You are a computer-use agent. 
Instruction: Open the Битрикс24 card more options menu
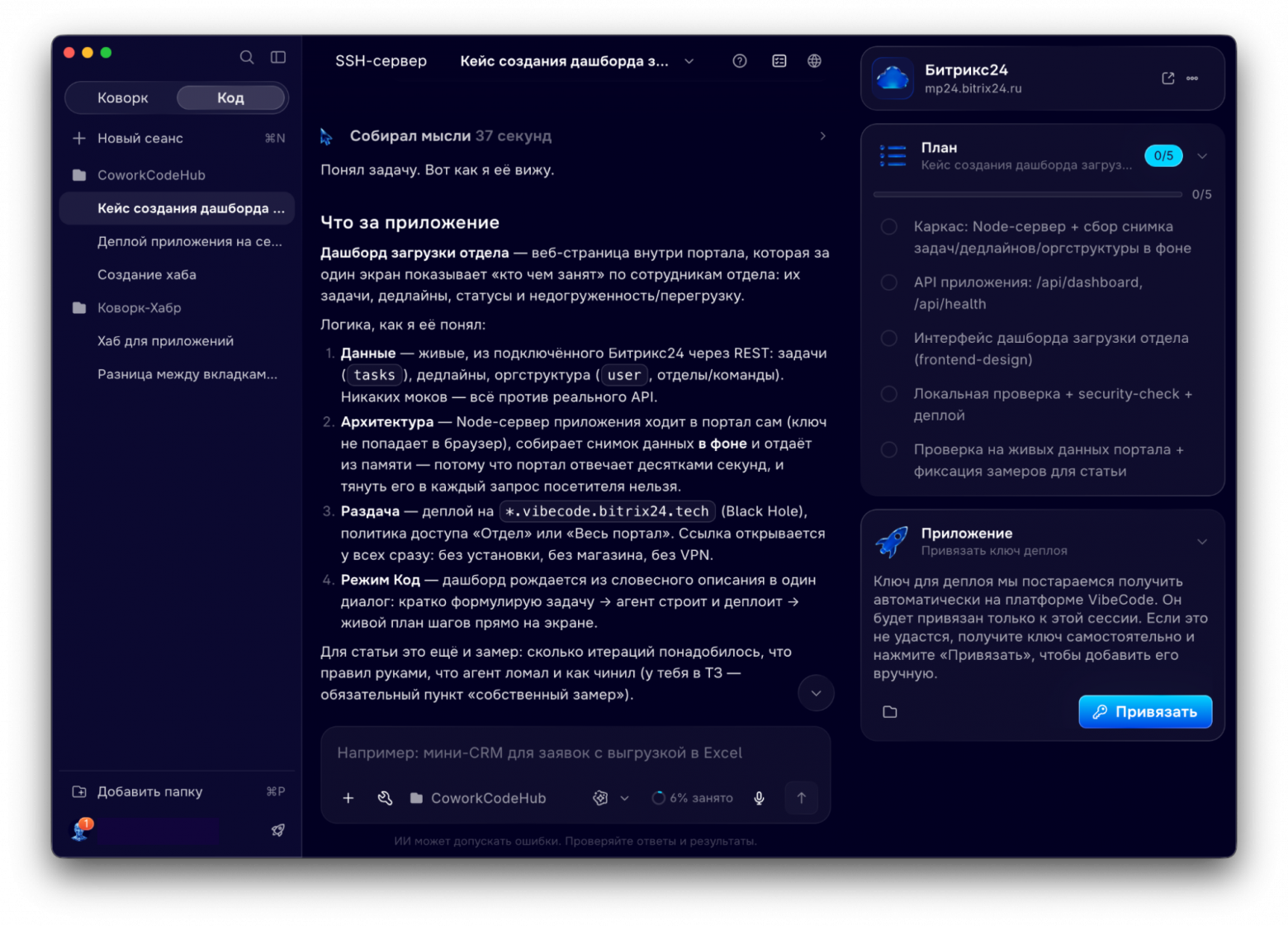1192,78
